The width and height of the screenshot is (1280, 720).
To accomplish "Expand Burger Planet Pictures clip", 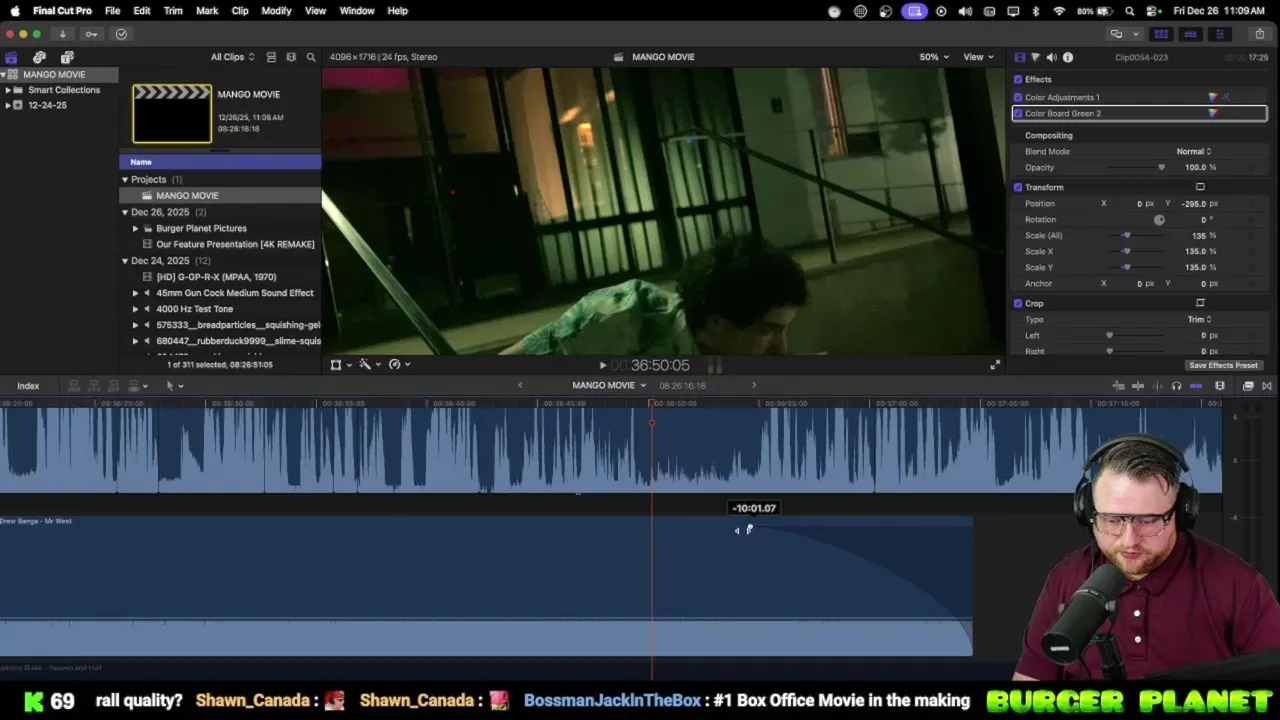I will (136, 228).
